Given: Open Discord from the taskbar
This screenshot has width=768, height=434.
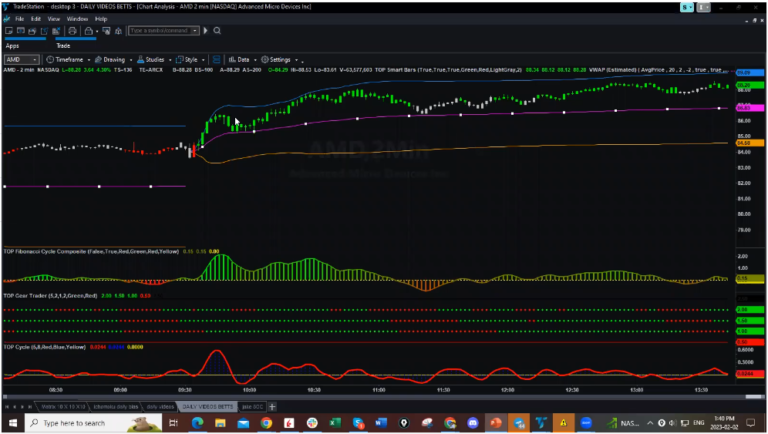Looking at the screenshot, I should coord(472,423).
